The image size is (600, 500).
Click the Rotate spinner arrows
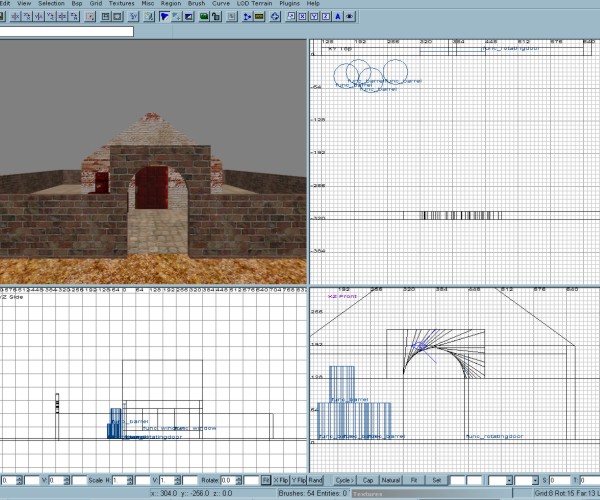238,480
